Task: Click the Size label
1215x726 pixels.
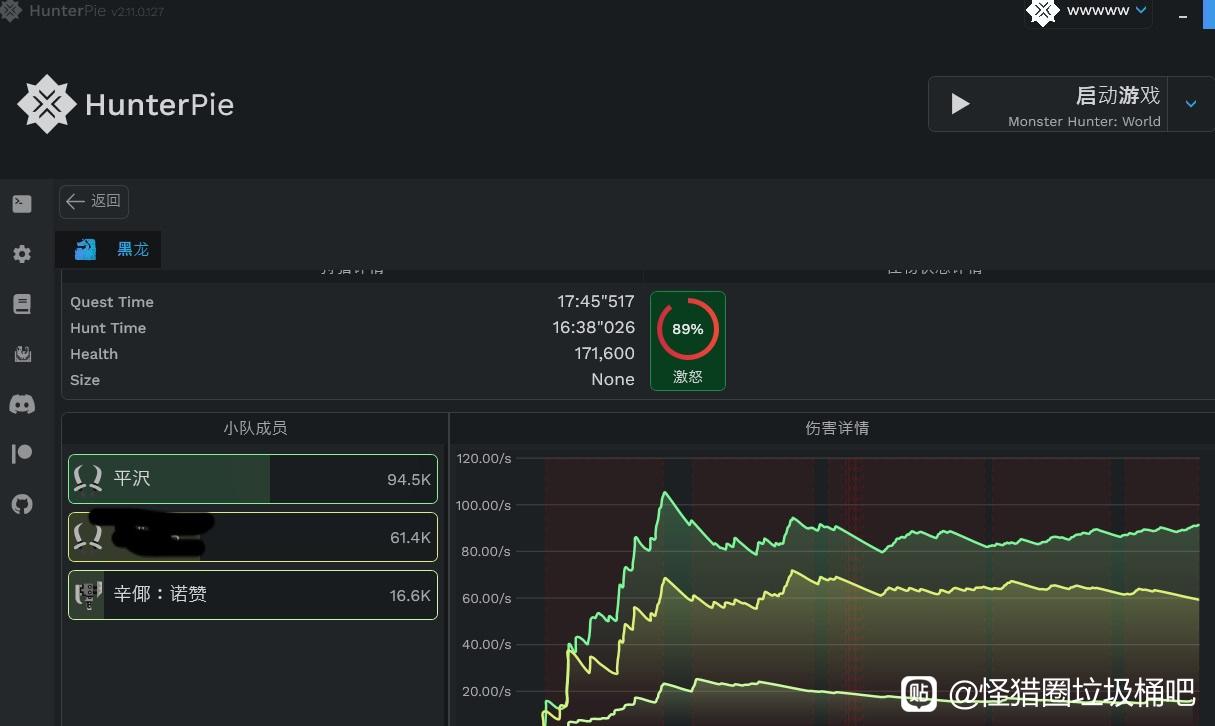Action: tap(85, 380)
